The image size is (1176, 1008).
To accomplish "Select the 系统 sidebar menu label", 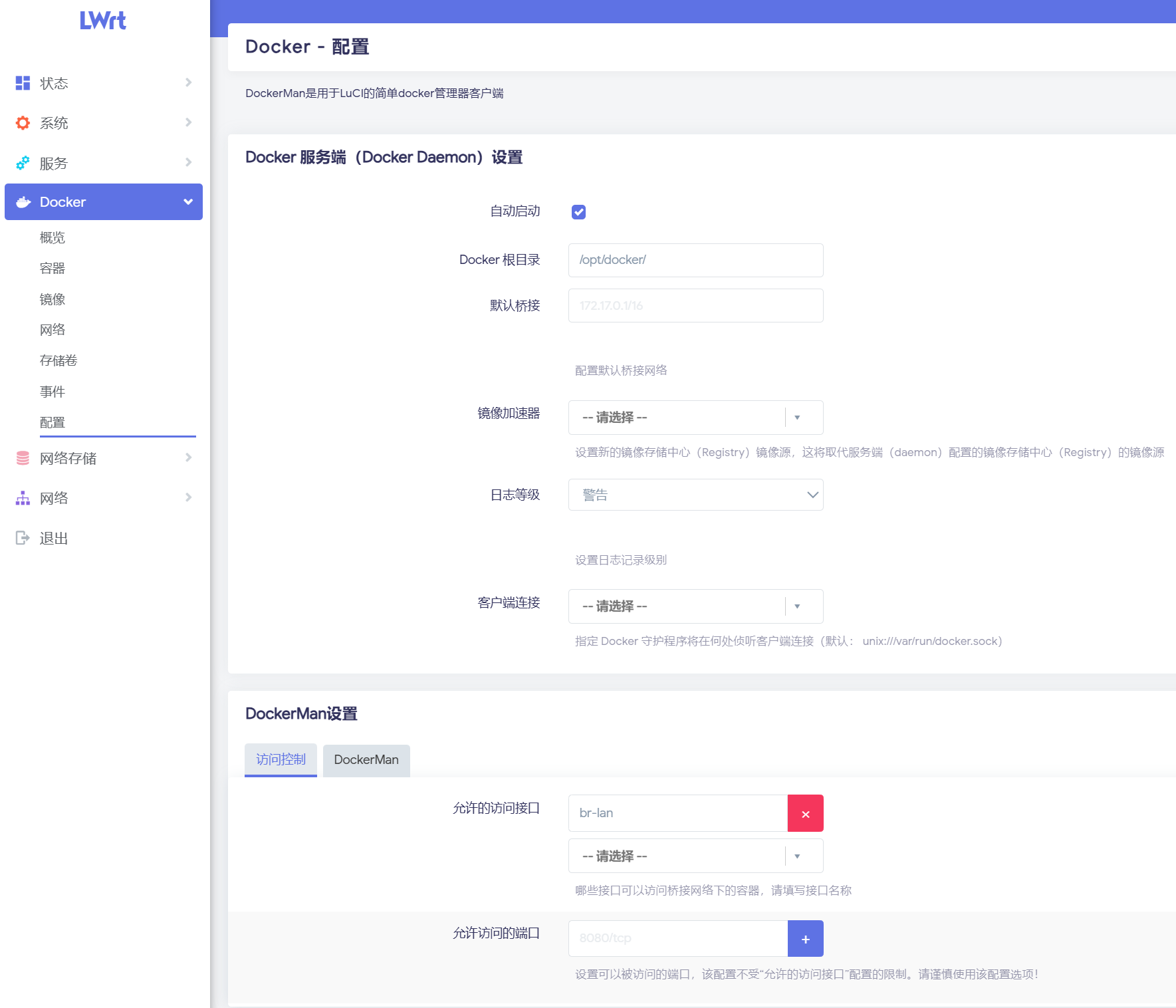I will pos(54,123).
